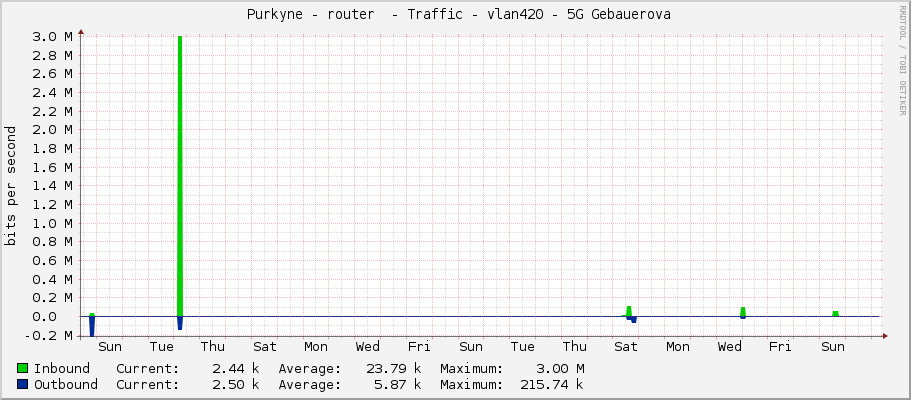Viewport: 911px width, 400px height.
Task: Click the 'Sat' x-axis label next to 'Thu' and 'Mon' near the right
Action: [626, 347]
